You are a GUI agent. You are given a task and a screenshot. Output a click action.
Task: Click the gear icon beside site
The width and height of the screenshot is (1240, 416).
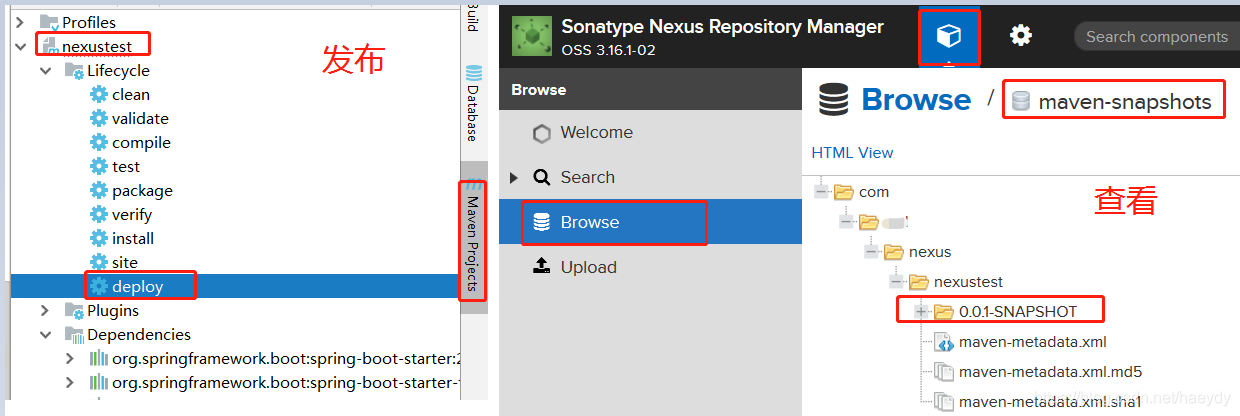tap(98, 262)
